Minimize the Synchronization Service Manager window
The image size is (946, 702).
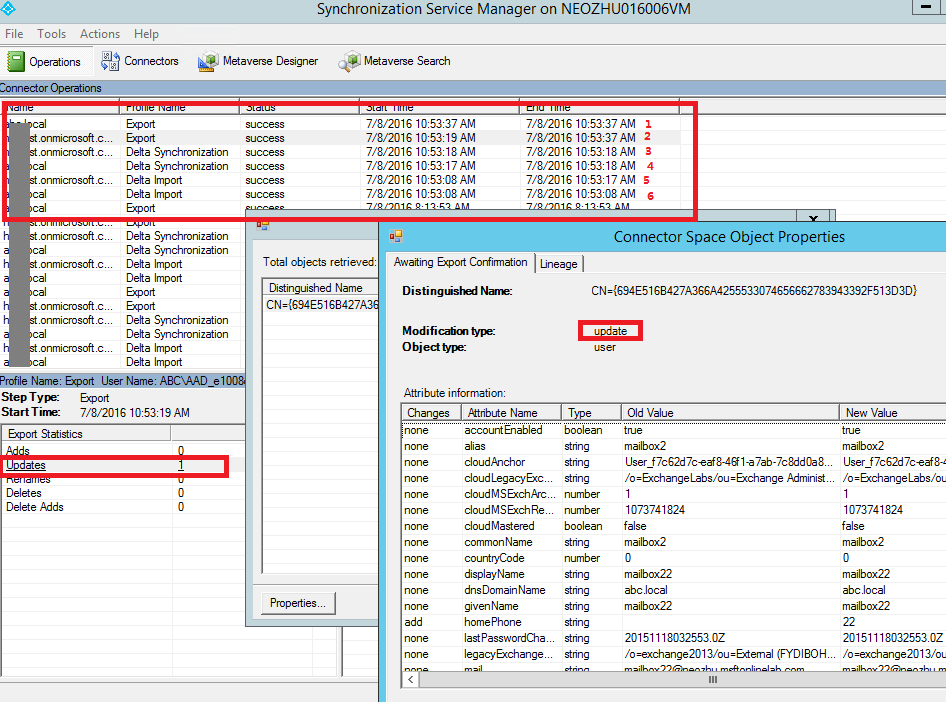926,7
